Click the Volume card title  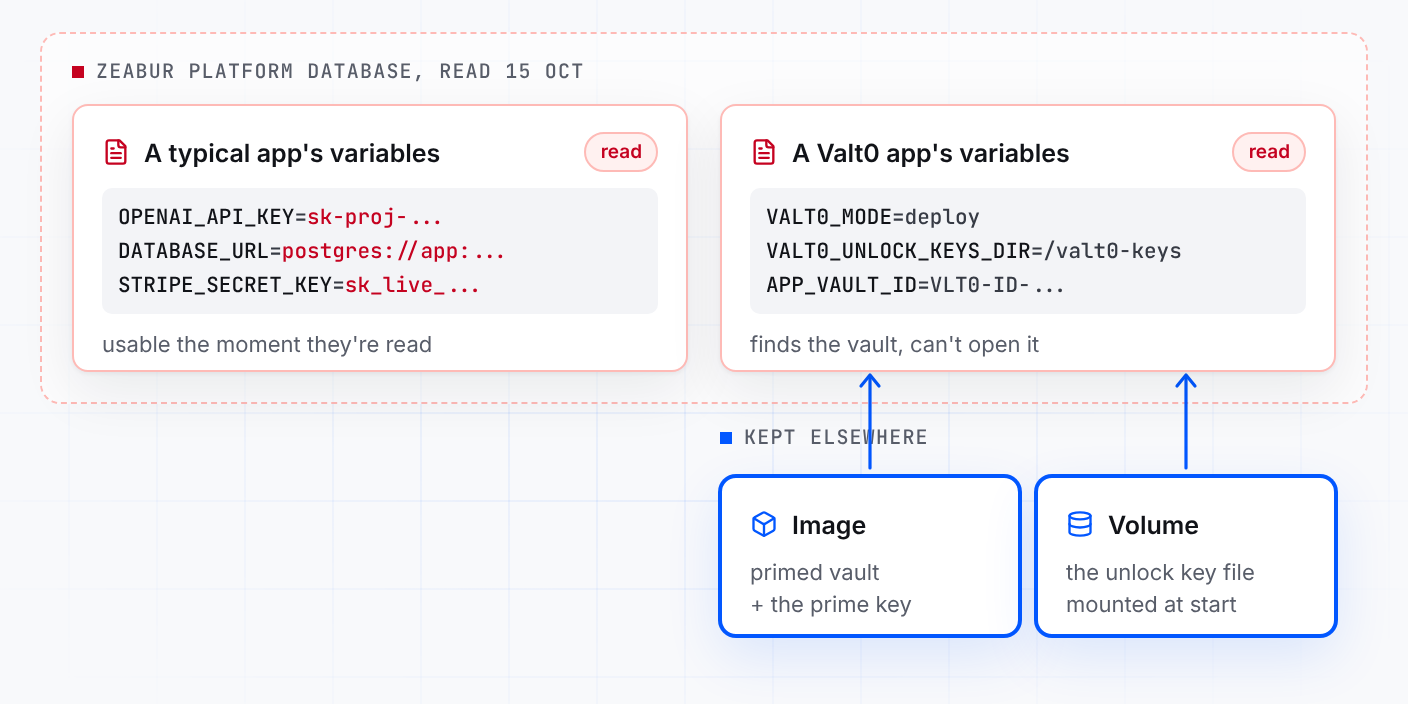(1153, 525)
